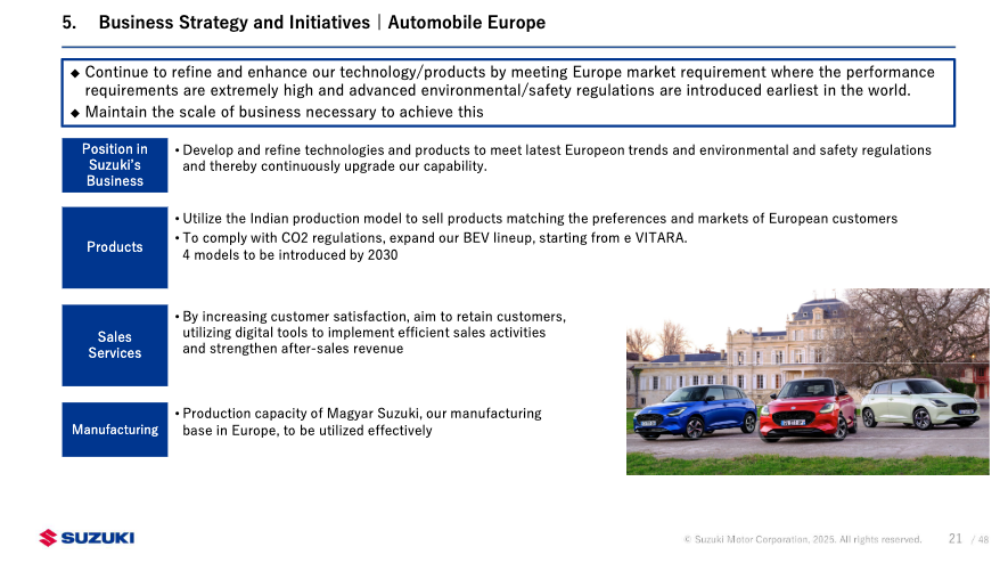Image resolution: width=1000 pixels, height=563 pixels.
Task: Click the section number '5.' in the title
Action: click(x=69, y=22)
